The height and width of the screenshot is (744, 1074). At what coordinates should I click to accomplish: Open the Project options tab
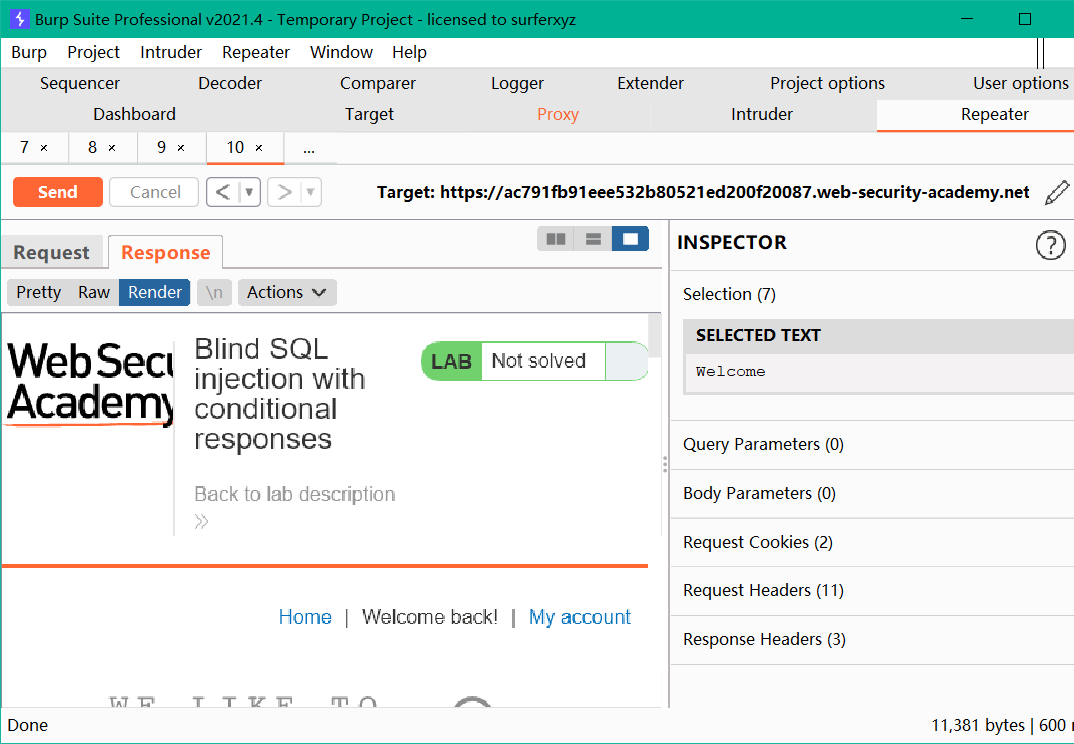tap(827, 84)
